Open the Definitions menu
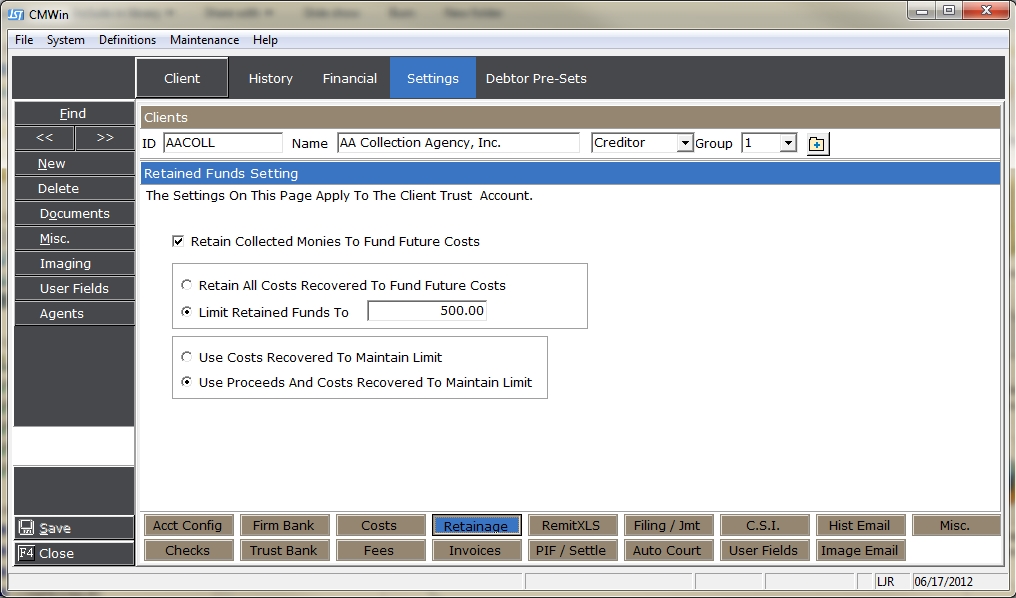 [x=127, y=40]
